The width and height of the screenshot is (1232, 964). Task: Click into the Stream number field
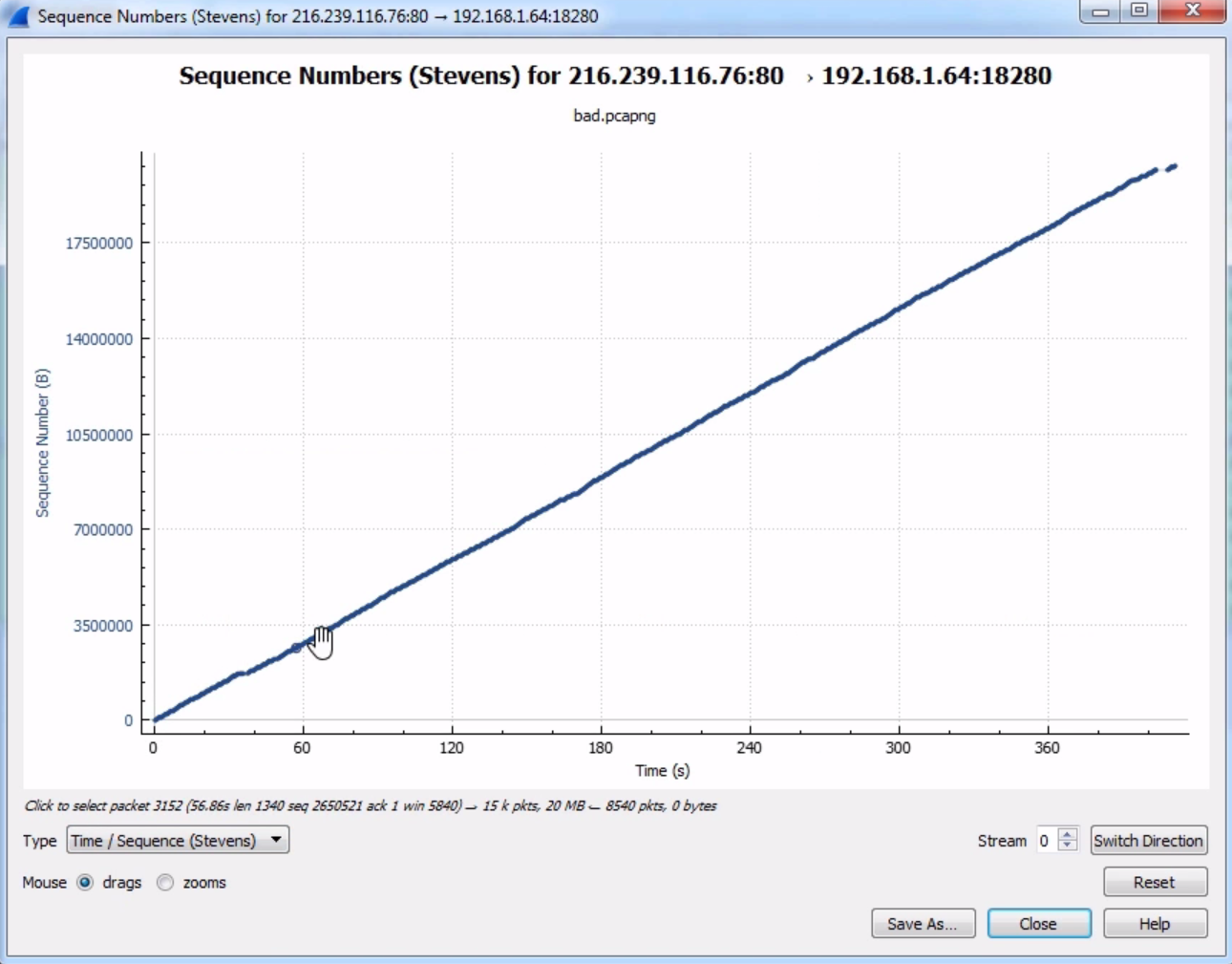(1046, 841)
